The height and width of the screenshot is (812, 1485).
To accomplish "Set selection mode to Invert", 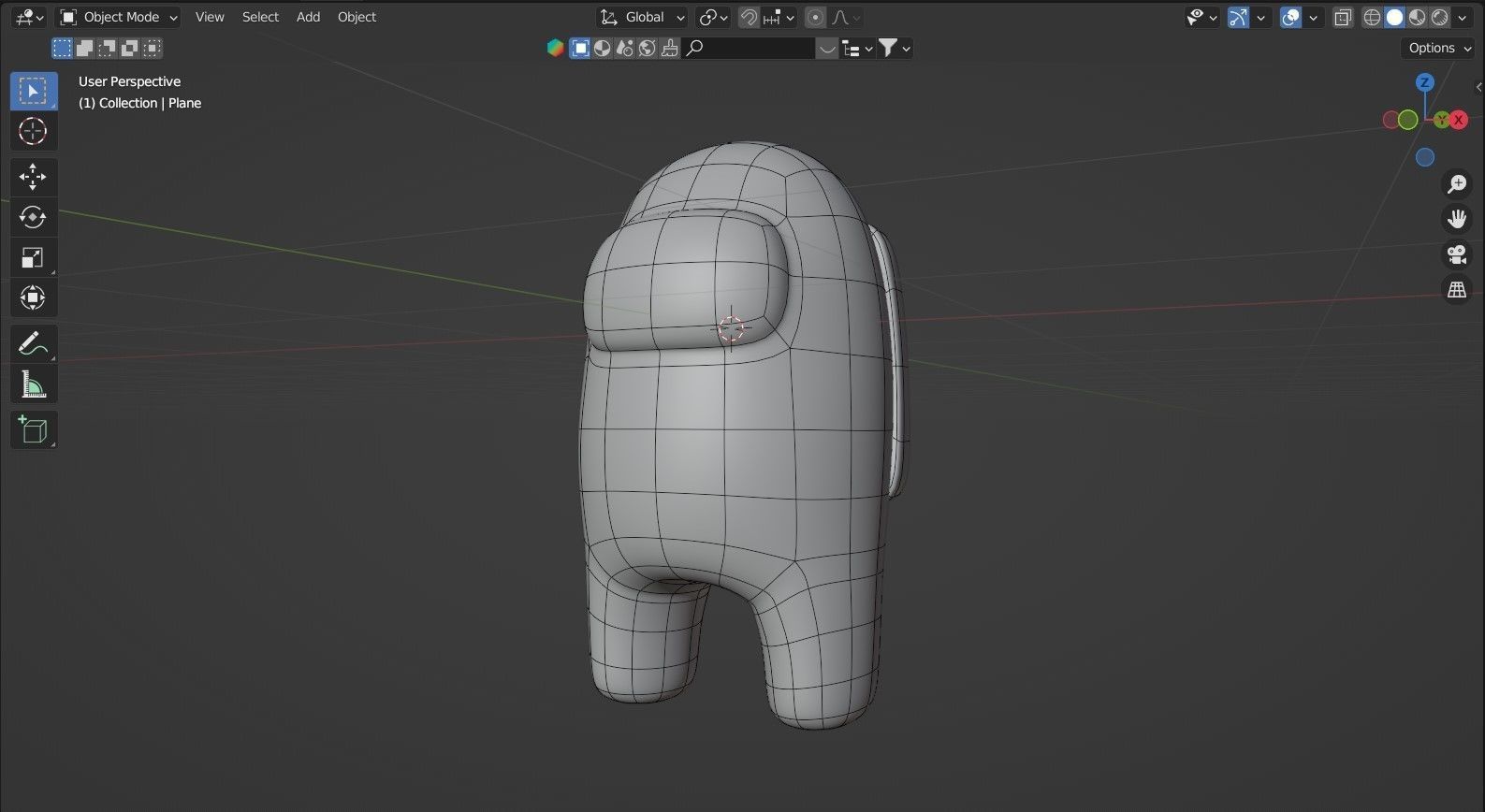I will [x=129, y=48].
